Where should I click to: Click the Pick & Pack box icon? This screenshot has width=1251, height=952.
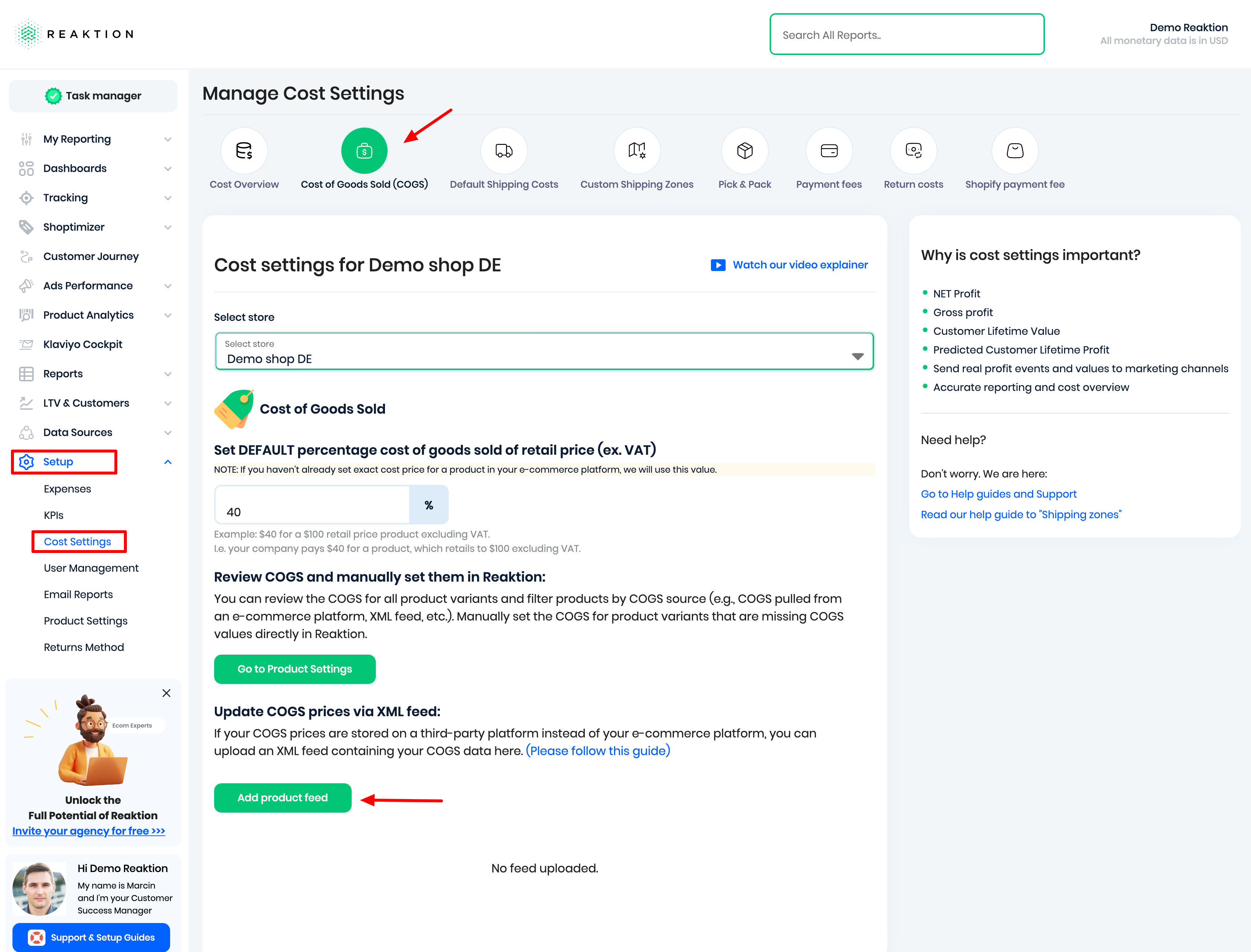(x=745, y=151)
